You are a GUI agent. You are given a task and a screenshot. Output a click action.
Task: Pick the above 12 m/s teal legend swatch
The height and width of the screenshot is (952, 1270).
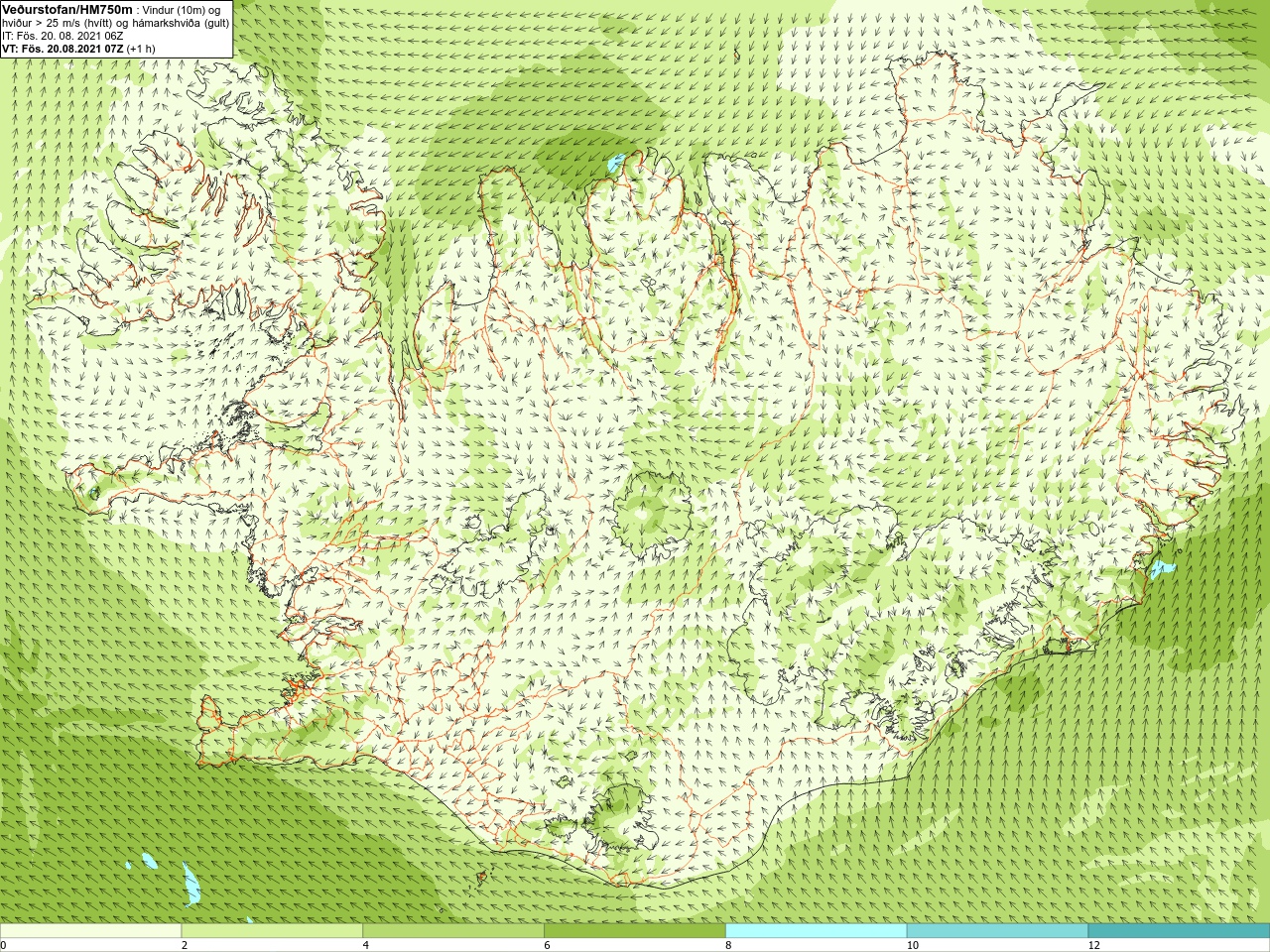click(x=1179, y=931)
